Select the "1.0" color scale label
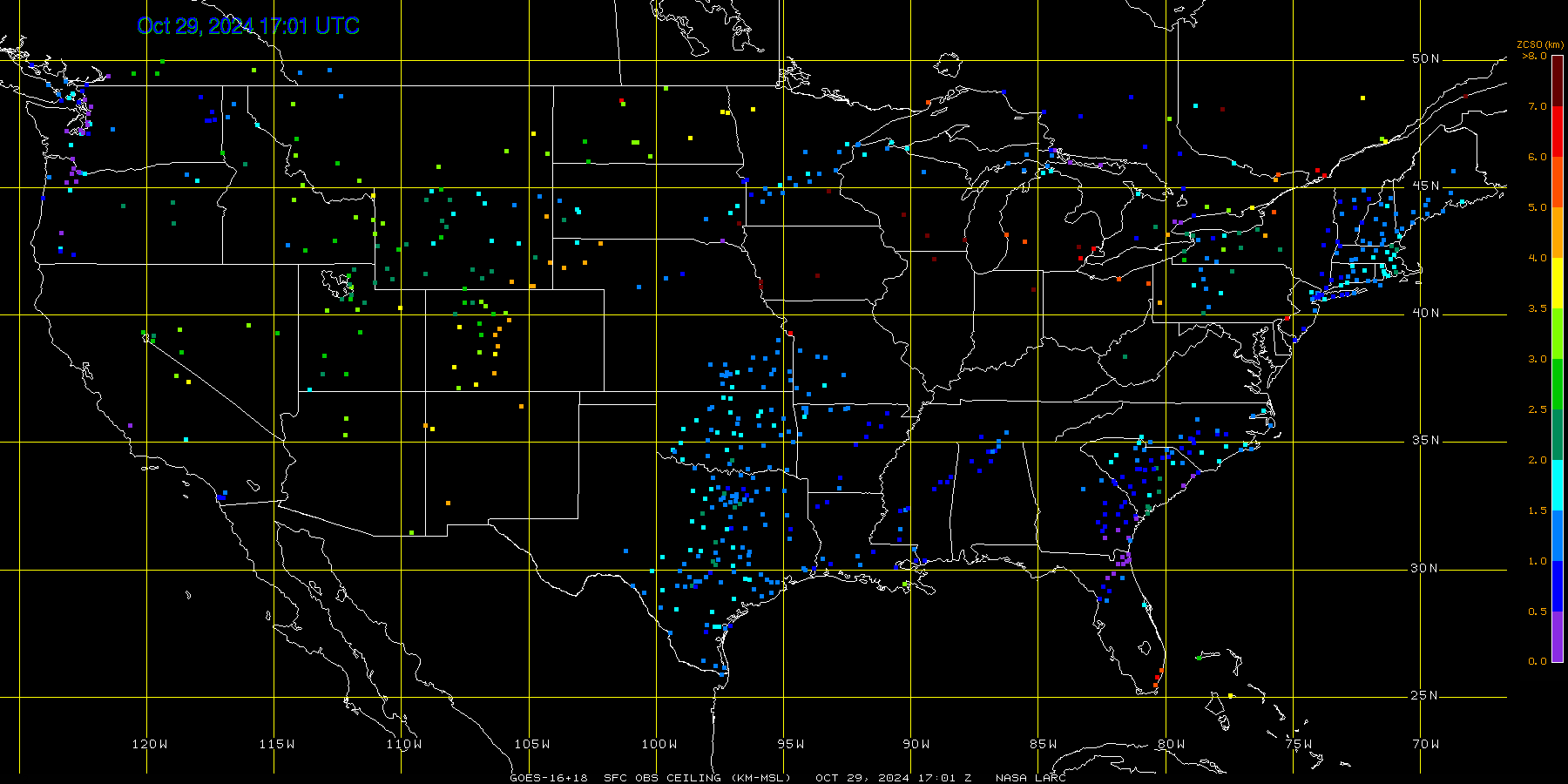1568x784 pixels. point(1538,561)
